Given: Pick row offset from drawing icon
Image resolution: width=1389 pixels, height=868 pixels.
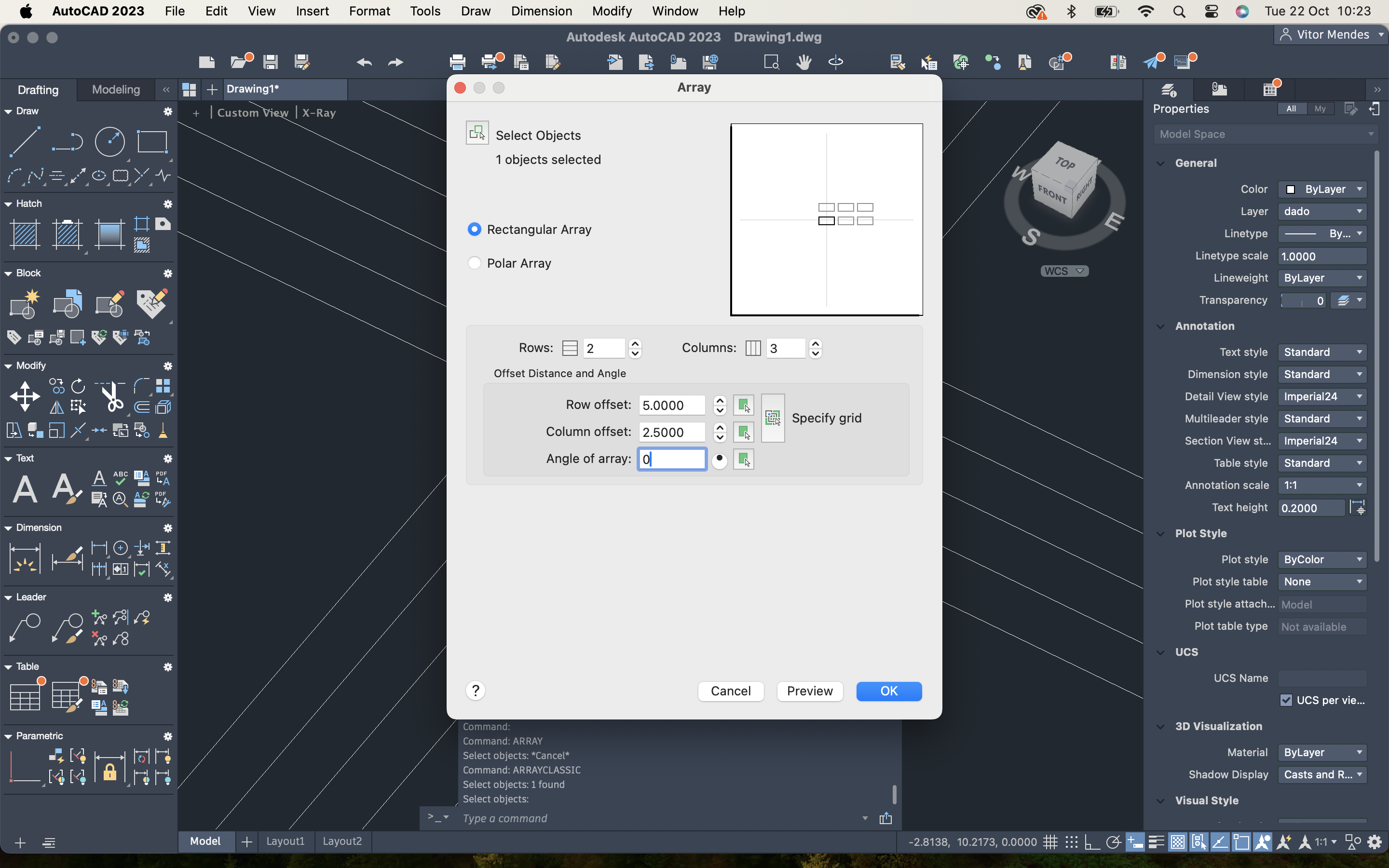Looking at the screenshot, I should click(x=743, y=405).
